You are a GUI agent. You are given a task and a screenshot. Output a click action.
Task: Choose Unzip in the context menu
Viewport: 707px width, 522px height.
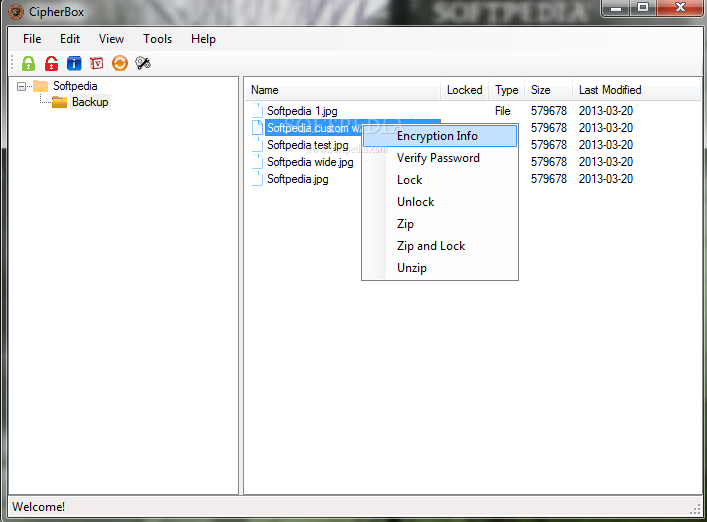click(440, 268)
